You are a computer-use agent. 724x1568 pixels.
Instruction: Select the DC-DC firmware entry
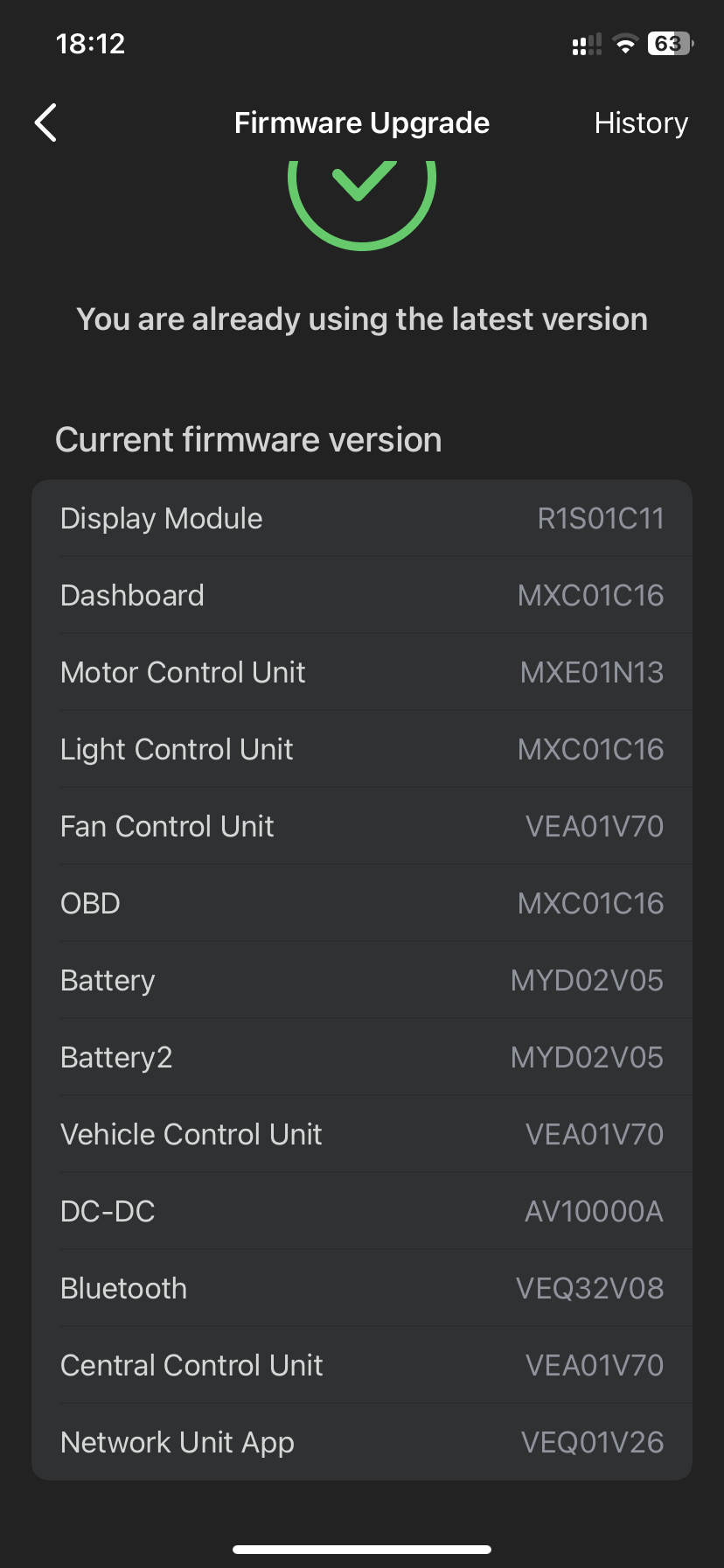362,1211
